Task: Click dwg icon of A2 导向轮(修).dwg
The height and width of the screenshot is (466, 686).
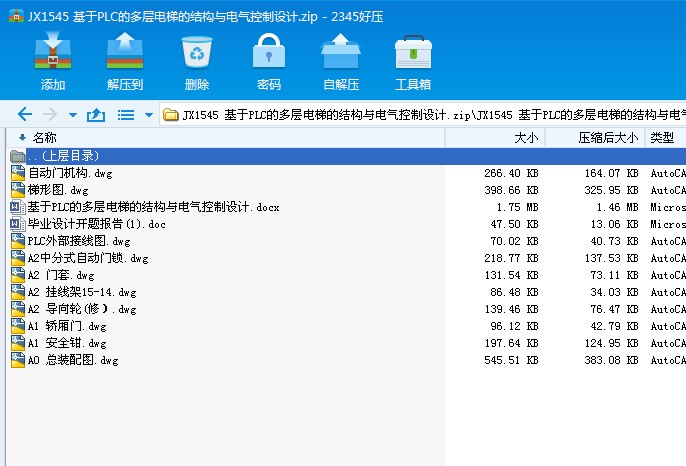Action: [18, 309]
